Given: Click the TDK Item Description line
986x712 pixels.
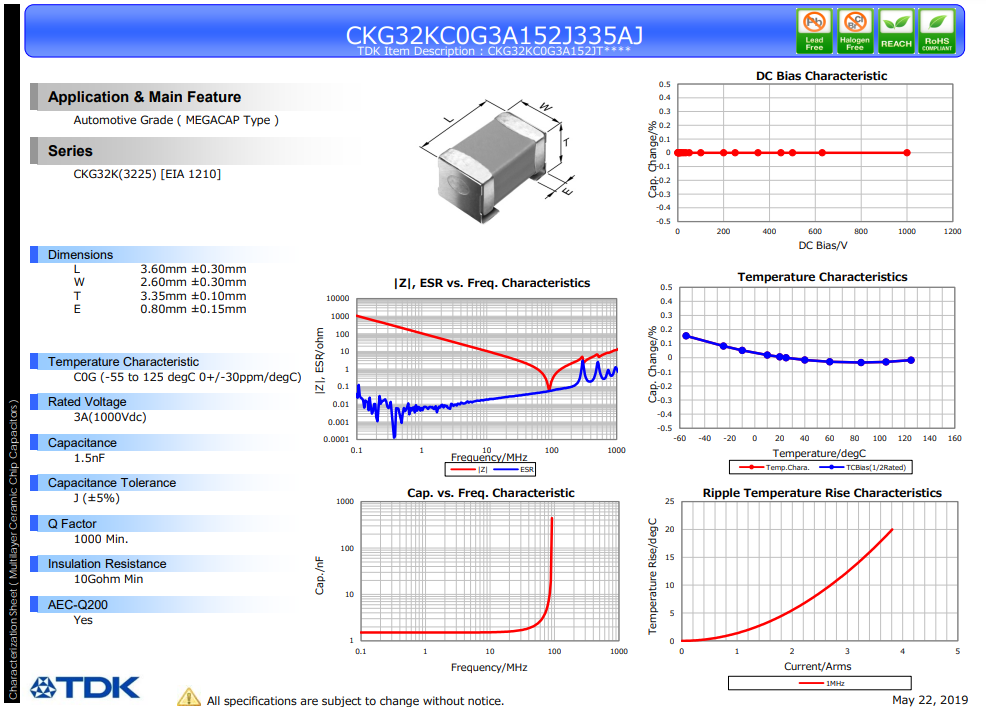Looking at the screenshot, I should 494,51.
